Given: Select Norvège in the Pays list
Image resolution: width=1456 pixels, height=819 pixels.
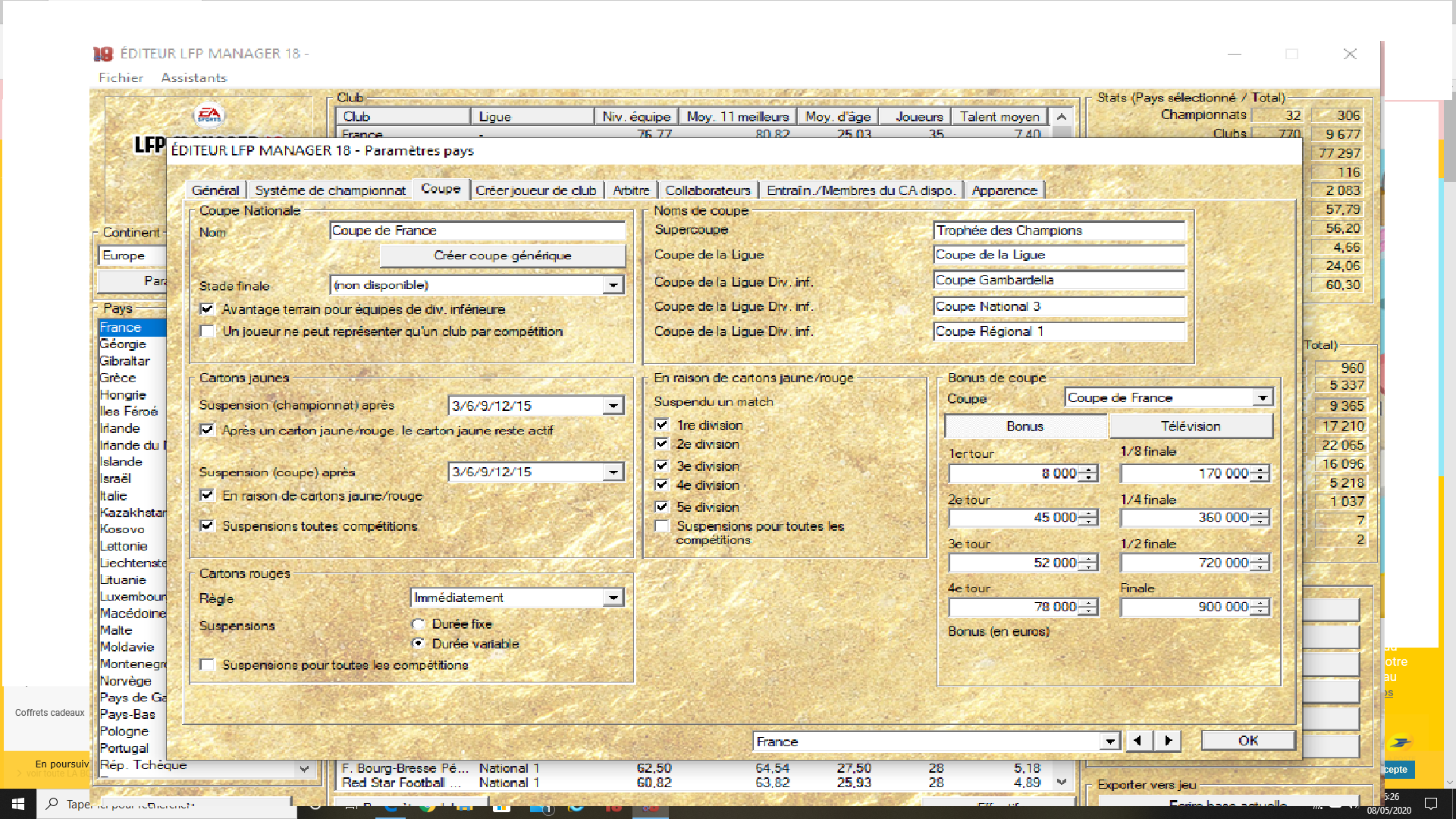Looking at the screenshot, I should coord(126,681).
